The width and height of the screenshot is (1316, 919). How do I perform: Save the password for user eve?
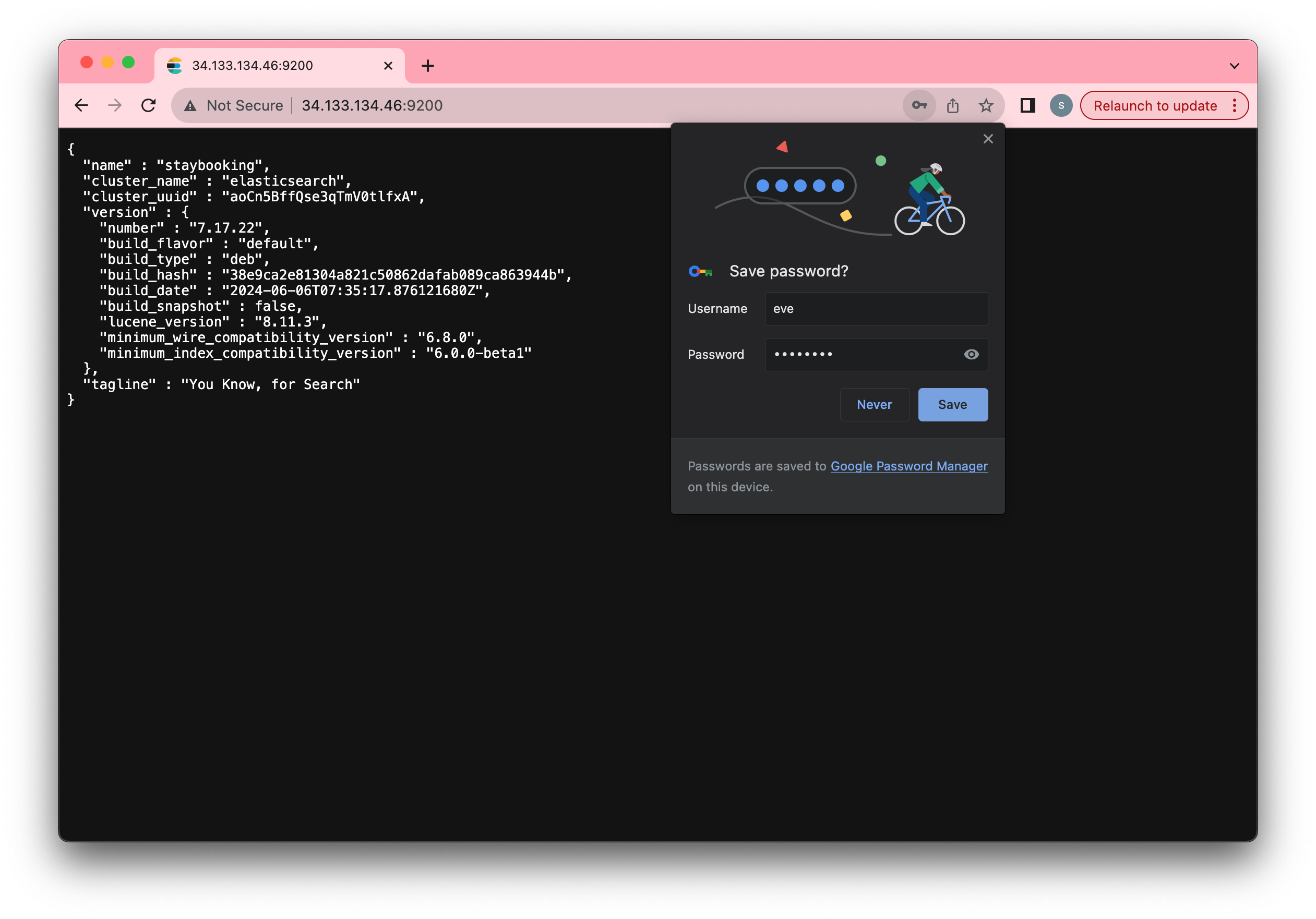(x=953, y=405)
